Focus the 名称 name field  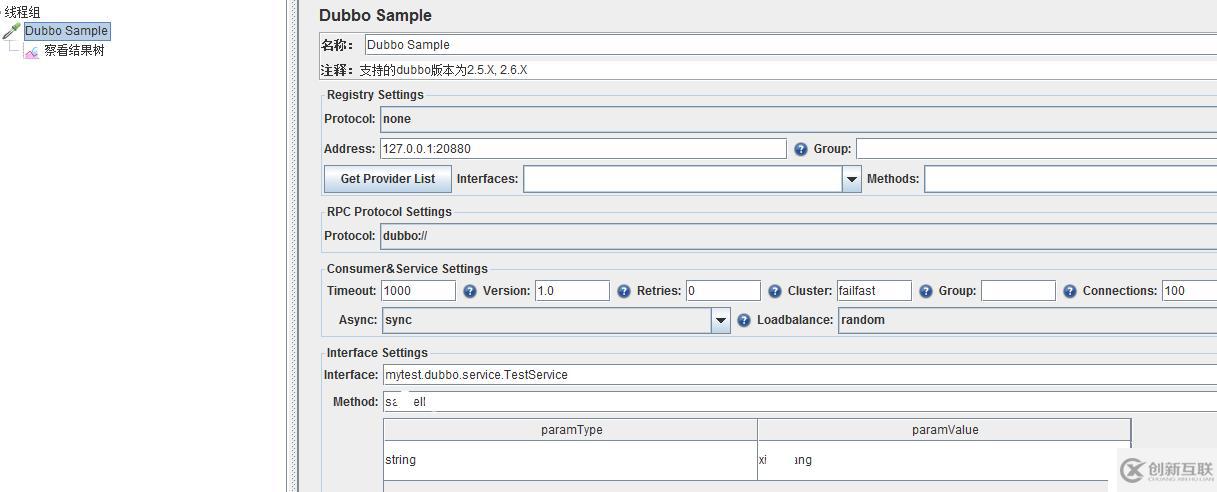791,44
